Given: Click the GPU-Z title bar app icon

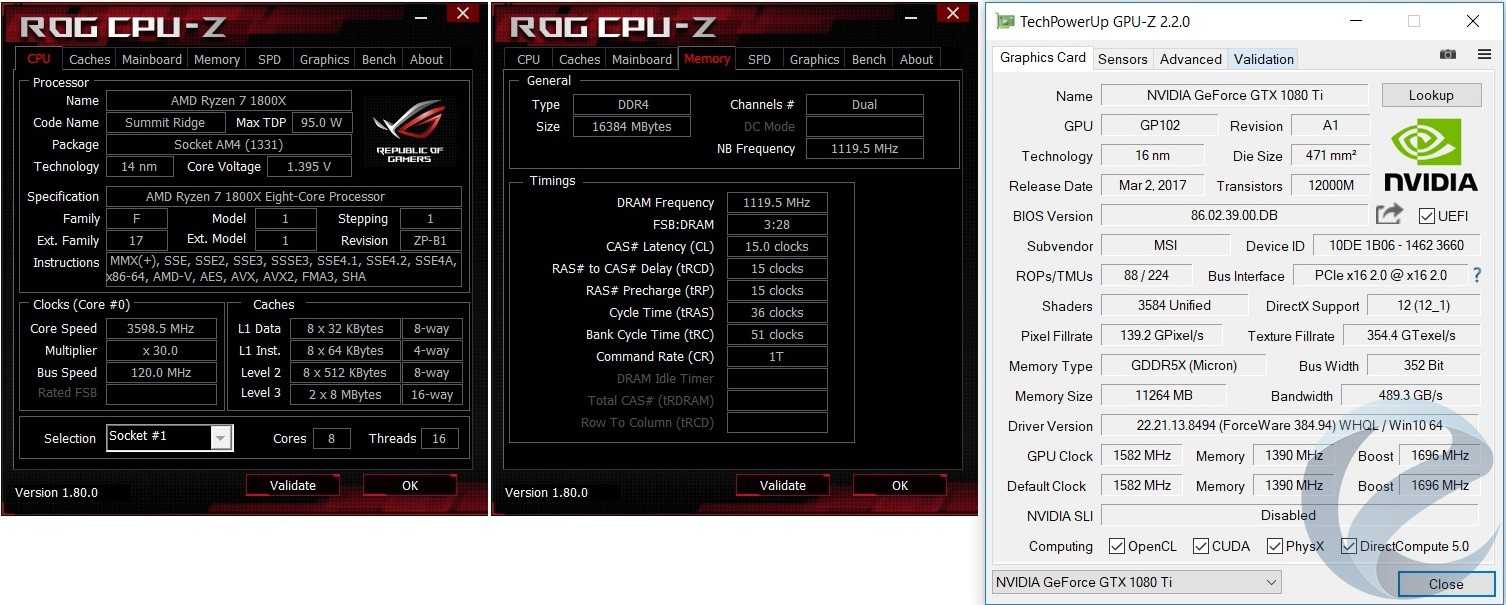Looking at the screenshot, I should [x=1004, y=21].
